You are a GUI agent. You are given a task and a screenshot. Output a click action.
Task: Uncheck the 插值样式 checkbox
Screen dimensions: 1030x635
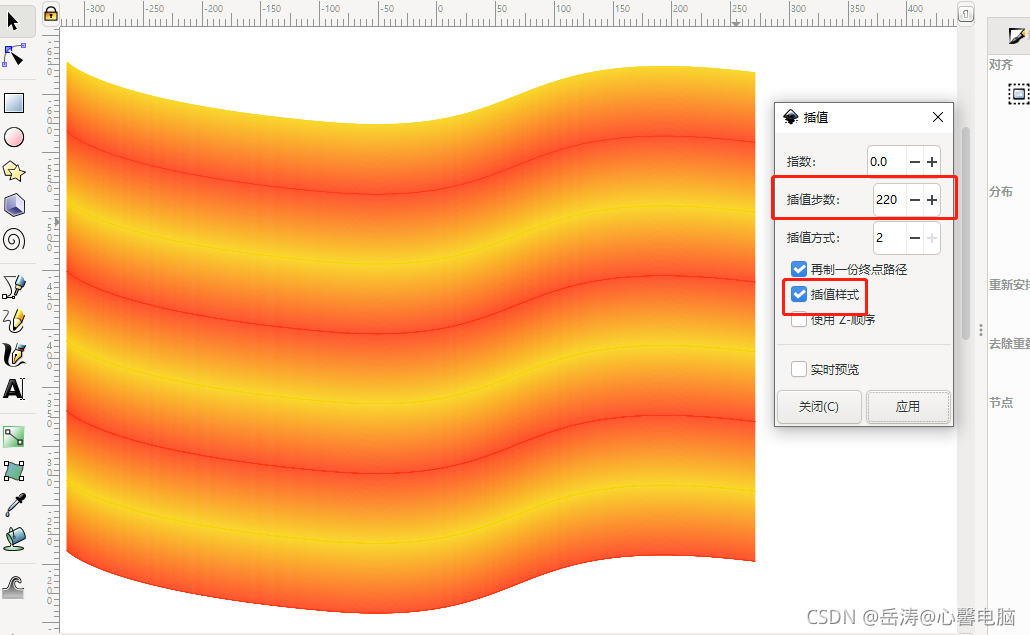tap(799, 294)
